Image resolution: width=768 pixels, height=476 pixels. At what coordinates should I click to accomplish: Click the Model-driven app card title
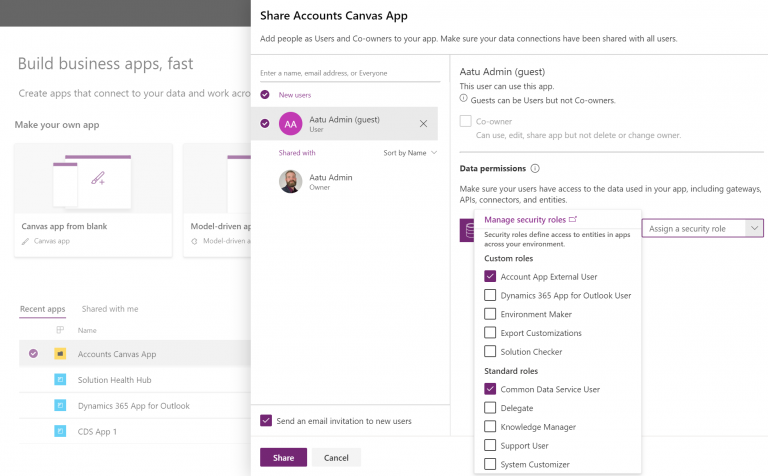tap(221, 226)
